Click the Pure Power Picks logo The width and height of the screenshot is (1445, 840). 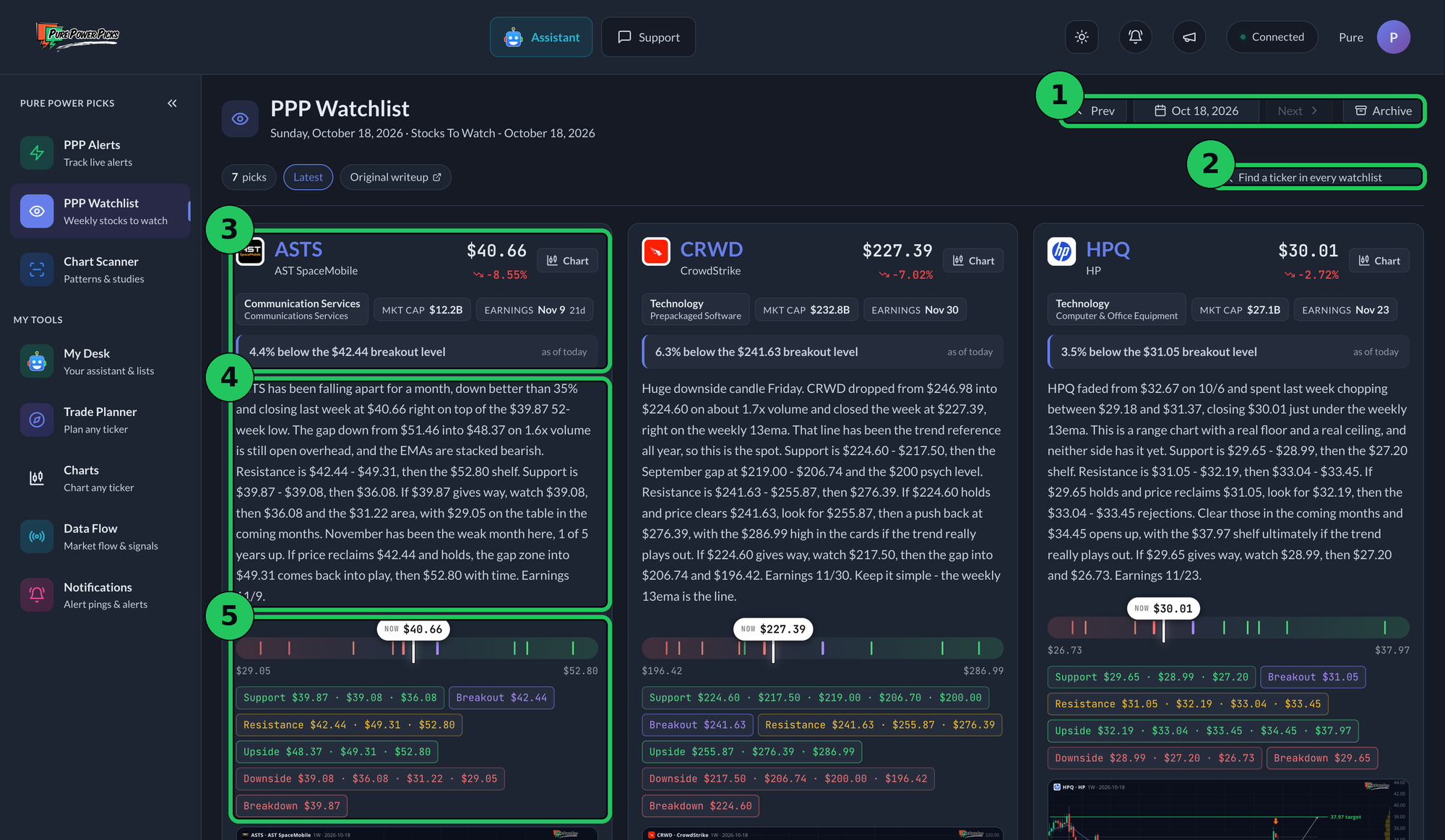(78, 36)
